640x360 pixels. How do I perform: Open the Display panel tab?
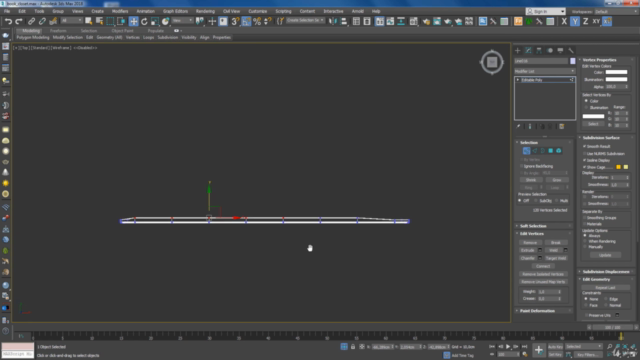[560, 51]
